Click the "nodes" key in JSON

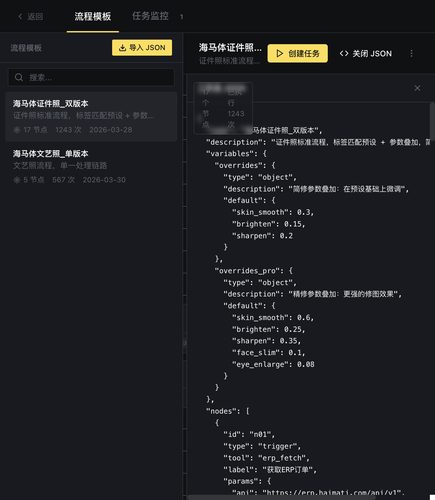(x=221, y=411)
